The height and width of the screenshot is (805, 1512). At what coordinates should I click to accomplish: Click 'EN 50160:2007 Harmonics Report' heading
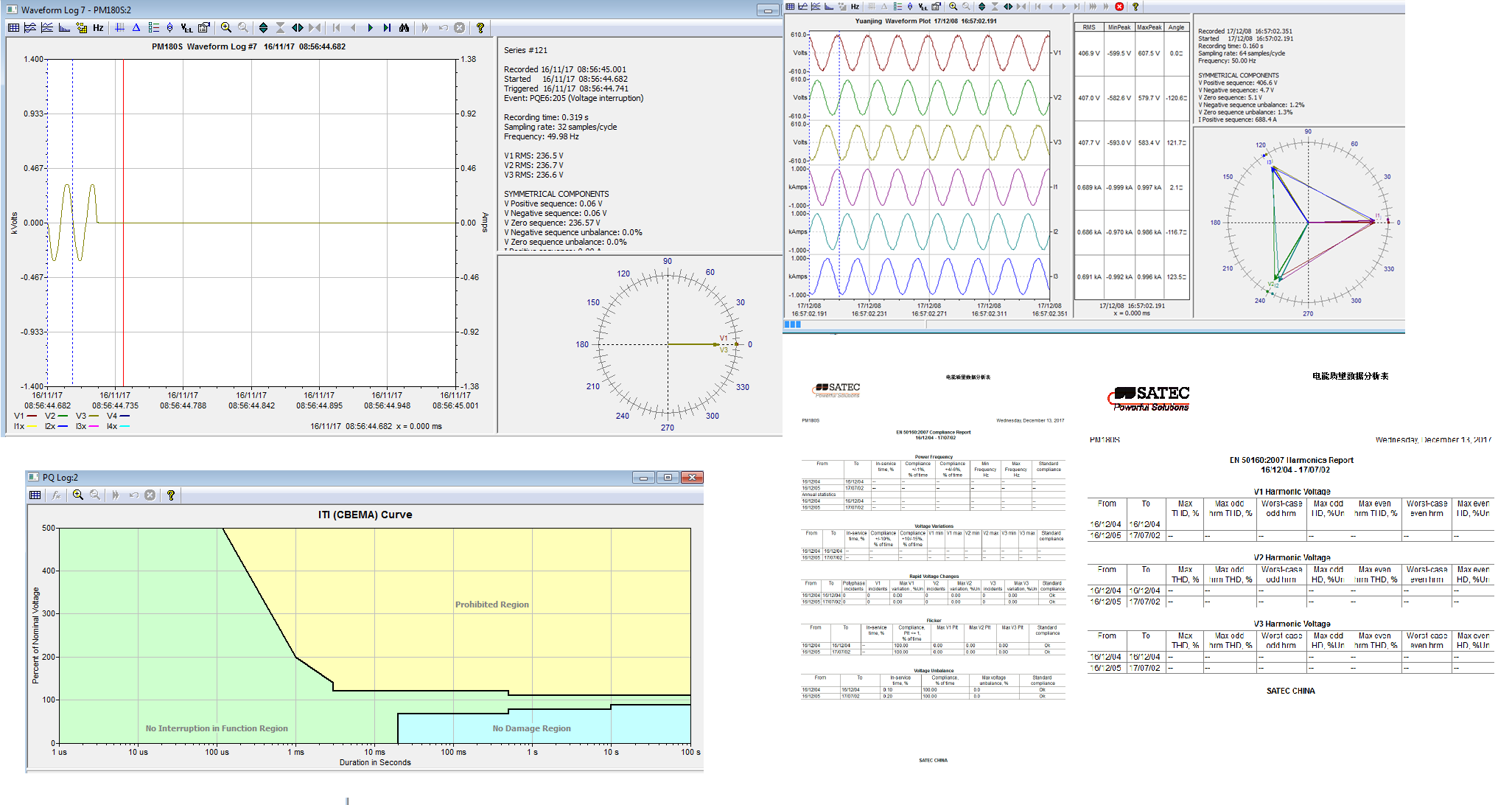tap(1291, 460)
